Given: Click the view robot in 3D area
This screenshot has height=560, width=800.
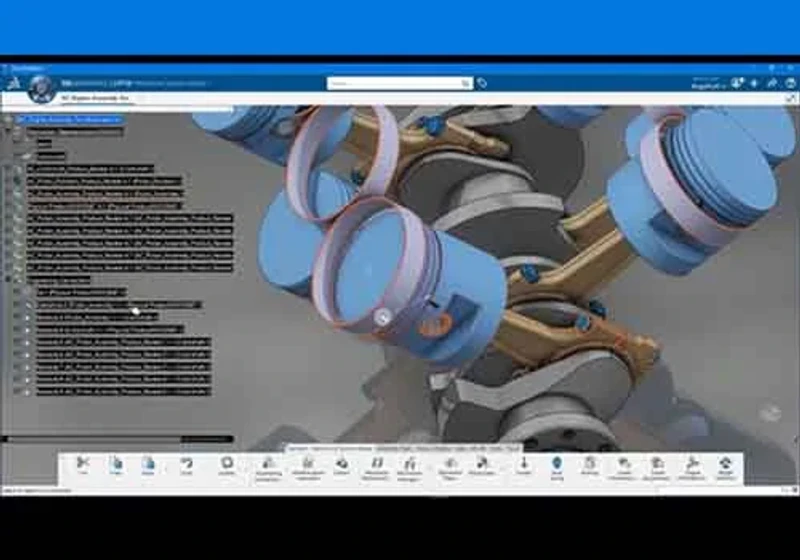Looking at the screenshot, I should coord(771,413).
